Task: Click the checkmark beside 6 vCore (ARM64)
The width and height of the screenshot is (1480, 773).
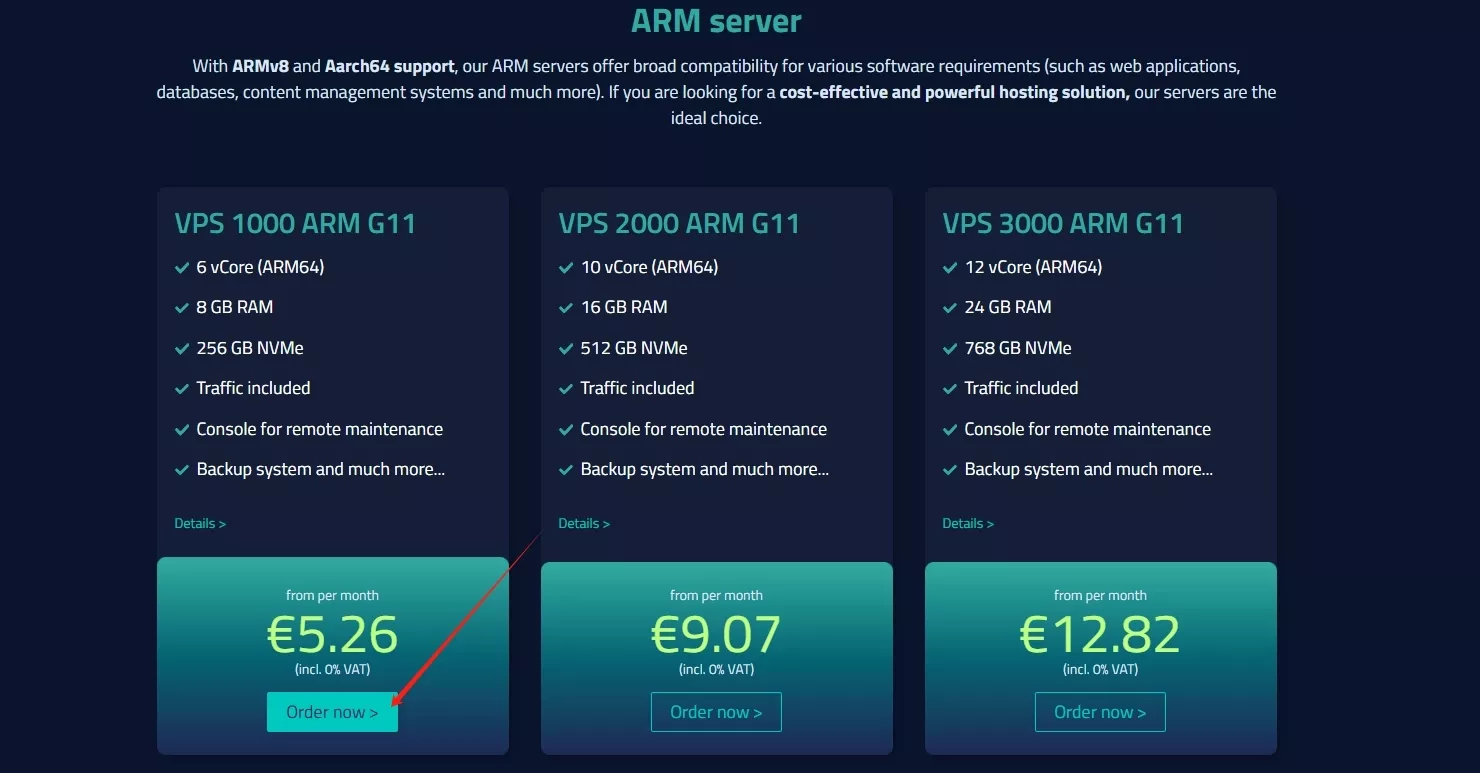Action: 182,268
